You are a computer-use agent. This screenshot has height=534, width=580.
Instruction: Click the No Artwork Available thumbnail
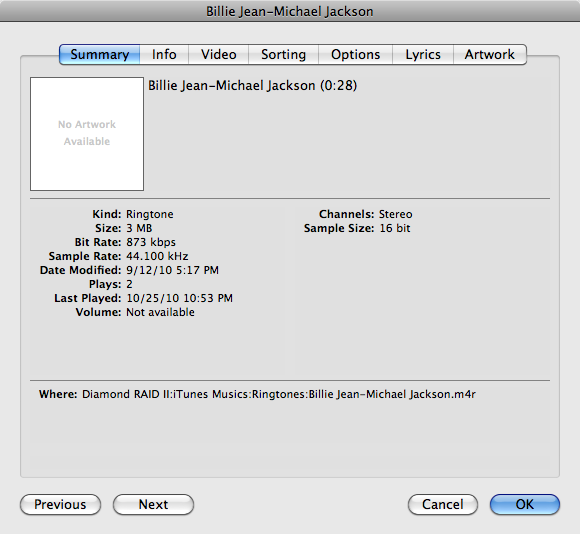point(87,134)
